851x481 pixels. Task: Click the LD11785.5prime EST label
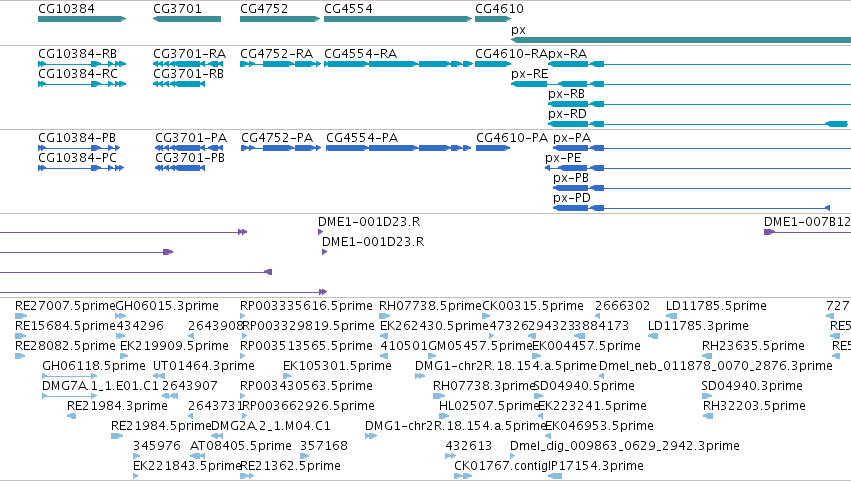coord(716,306)
